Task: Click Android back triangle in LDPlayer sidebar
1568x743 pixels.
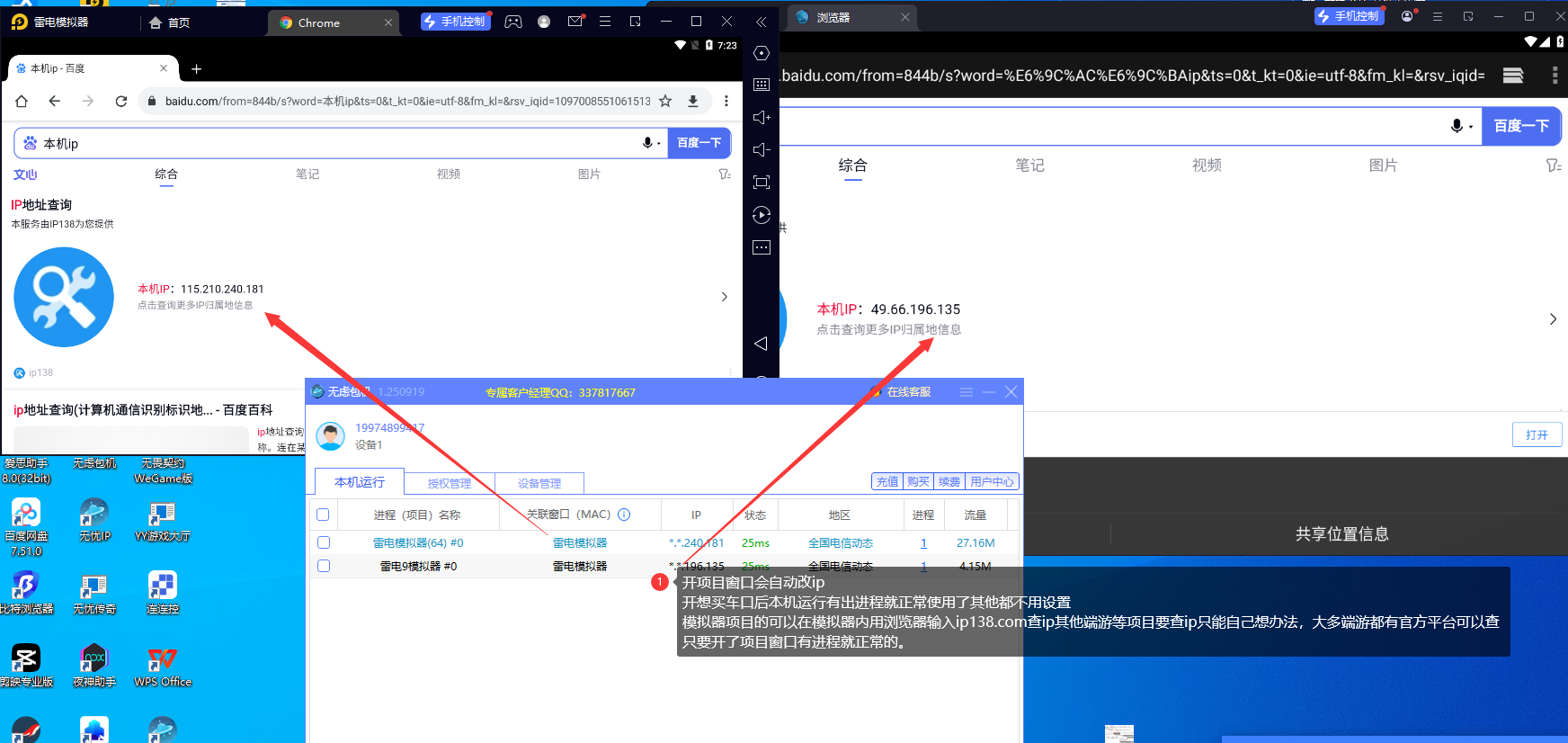Action: pos(762,344)
